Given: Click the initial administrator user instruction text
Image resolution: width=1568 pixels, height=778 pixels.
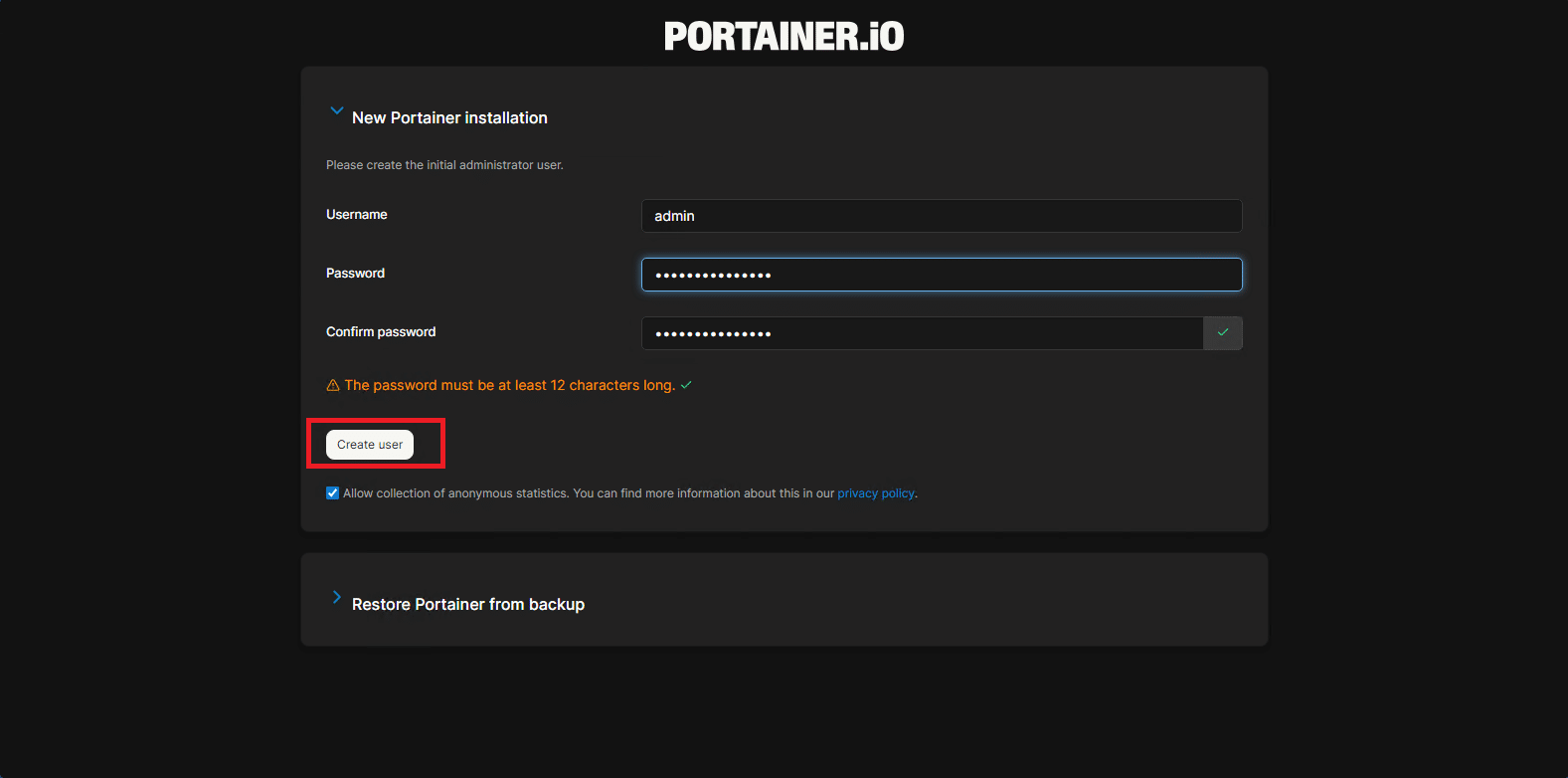Looking at the screenshot, I should tap(444, 165).
